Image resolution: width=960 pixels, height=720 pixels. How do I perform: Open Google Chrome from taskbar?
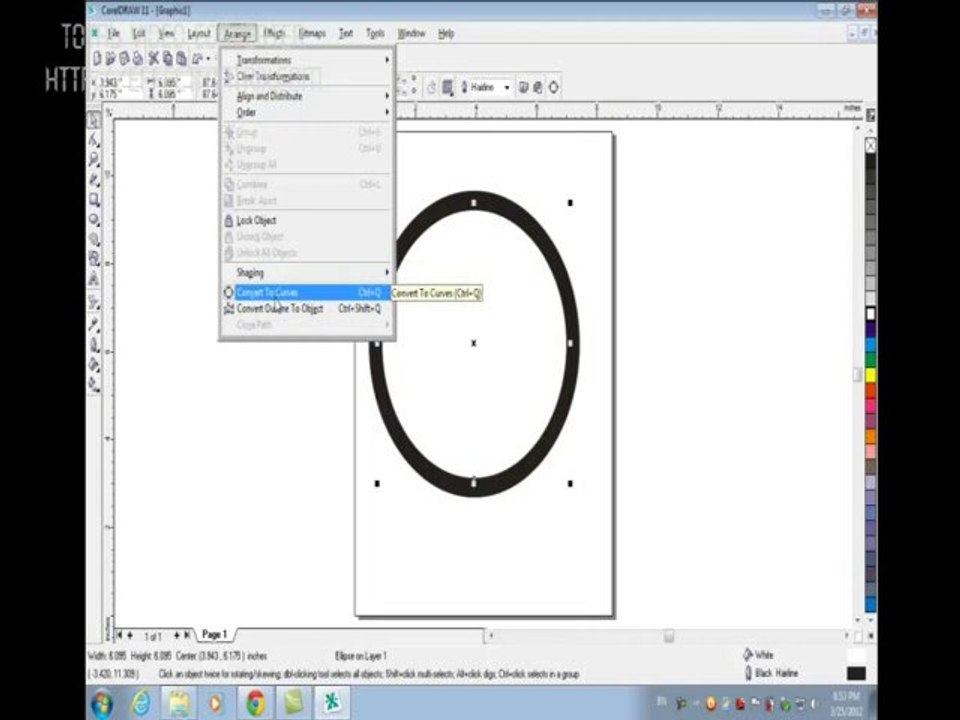255,703
